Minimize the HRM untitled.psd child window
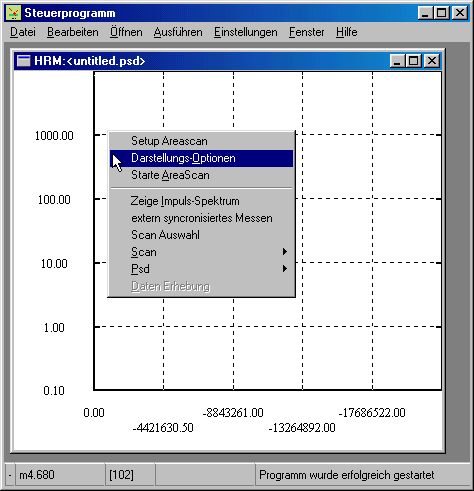Image resolution: width=474 pixels, height=491 pixels. point(397,61)
